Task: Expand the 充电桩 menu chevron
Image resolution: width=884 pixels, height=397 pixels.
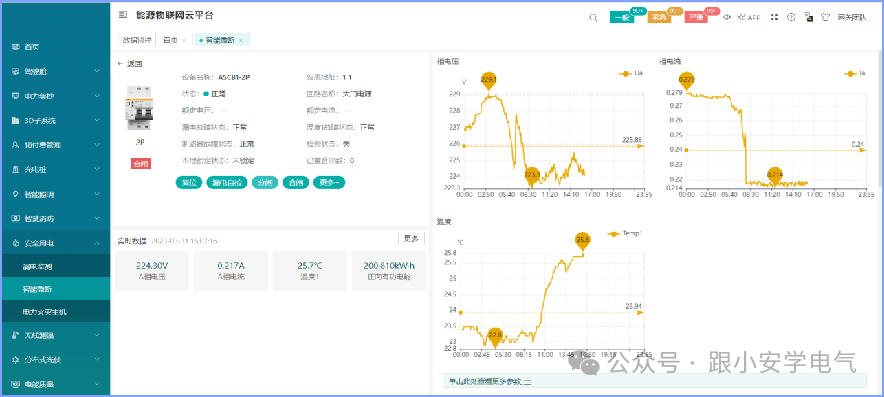Action: (97, 169)
